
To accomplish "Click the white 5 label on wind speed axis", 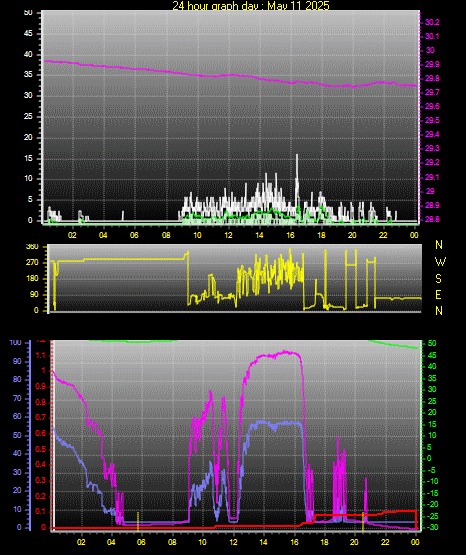I will click(30, 200).
